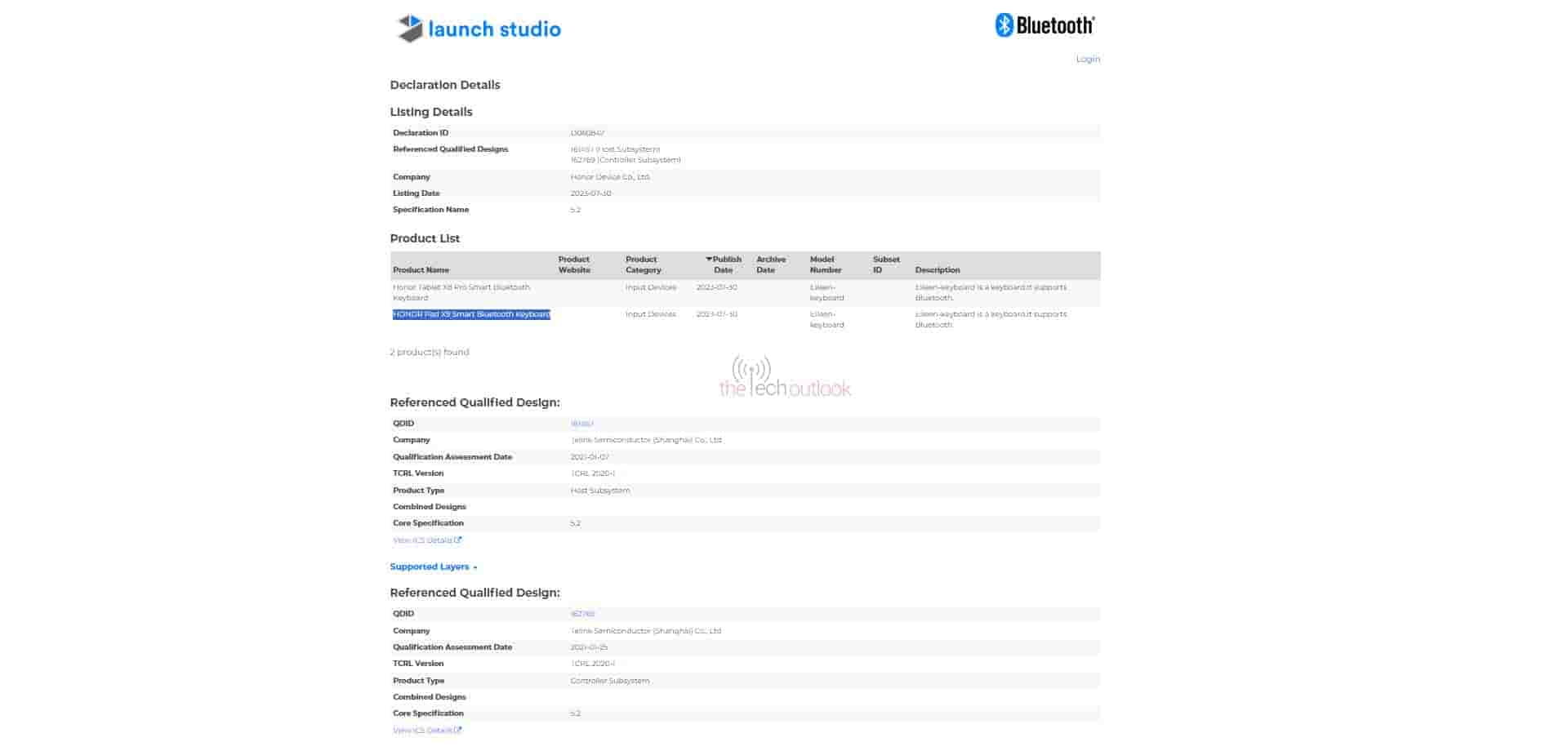
Task: Open QDID link for Host Subsystem design
Action: 581,424
